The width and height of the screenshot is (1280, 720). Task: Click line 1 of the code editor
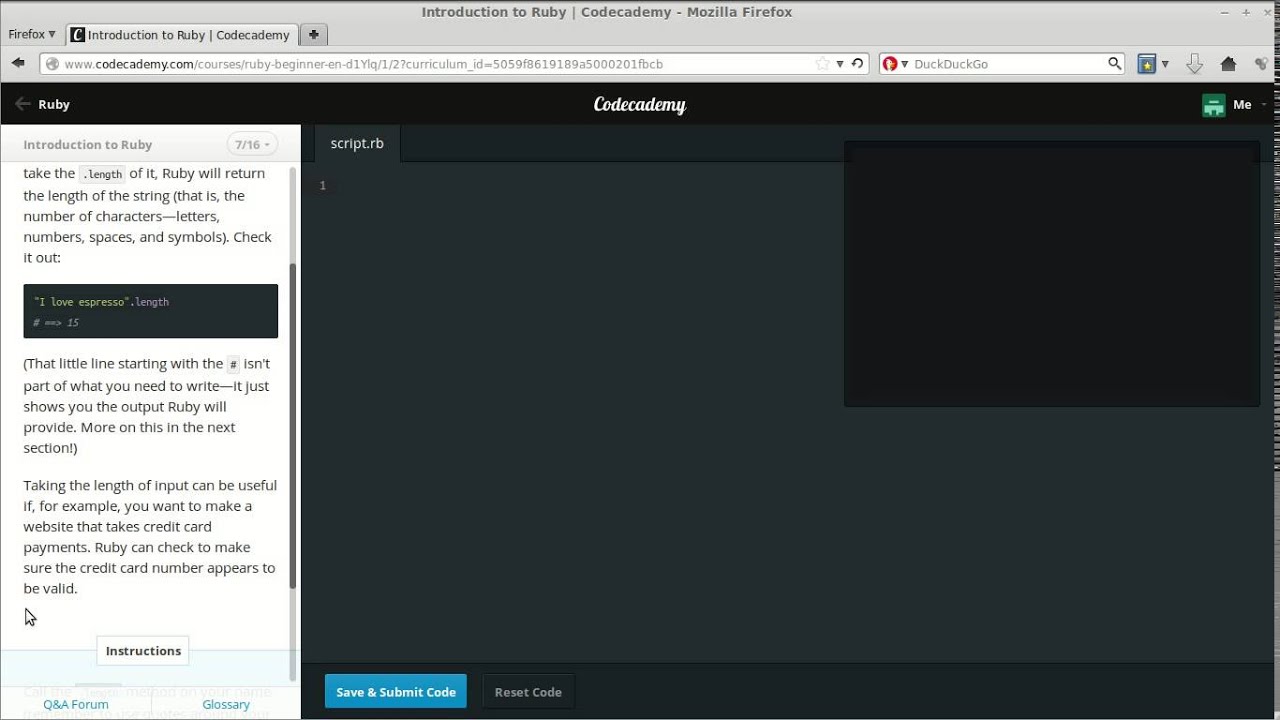tap(590, 185)
